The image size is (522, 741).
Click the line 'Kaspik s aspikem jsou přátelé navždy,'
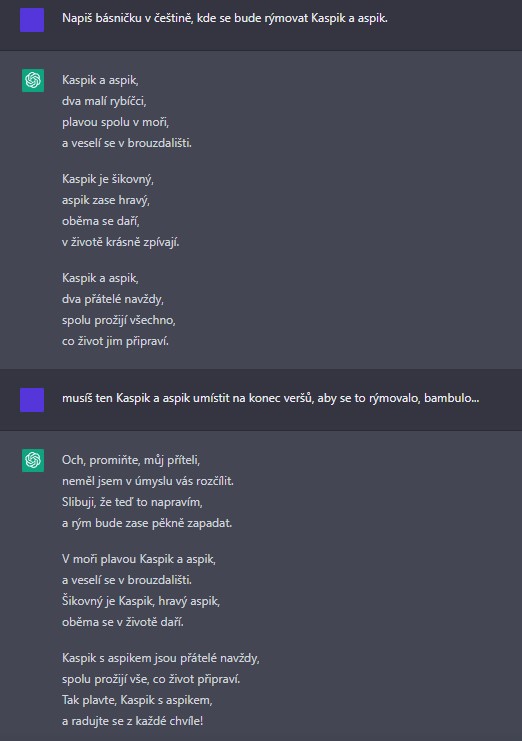pos(161,658)
